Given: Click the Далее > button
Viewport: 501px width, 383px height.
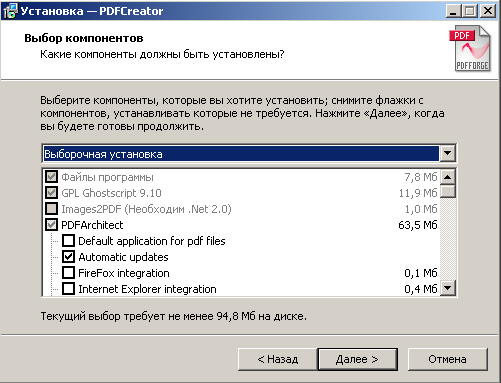Looking at the screenshot, I should [357, 359].
